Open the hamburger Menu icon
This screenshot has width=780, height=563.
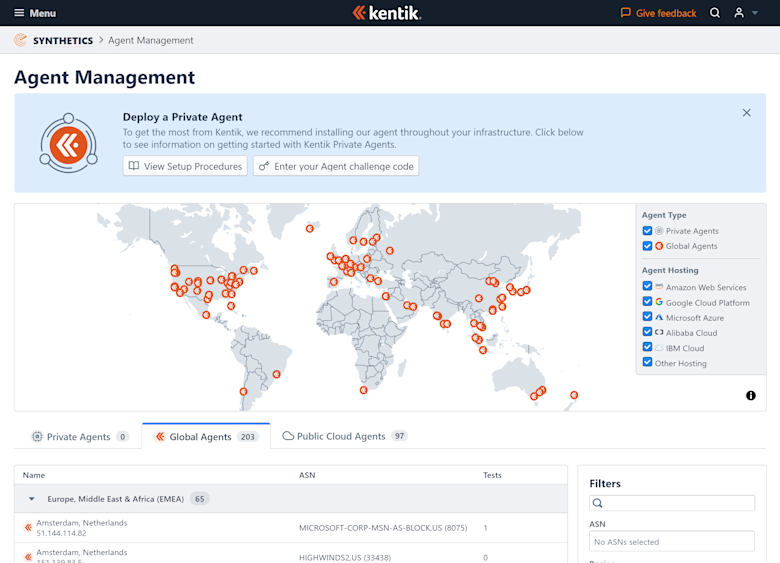pyautogui.click(x=19, y=13)
